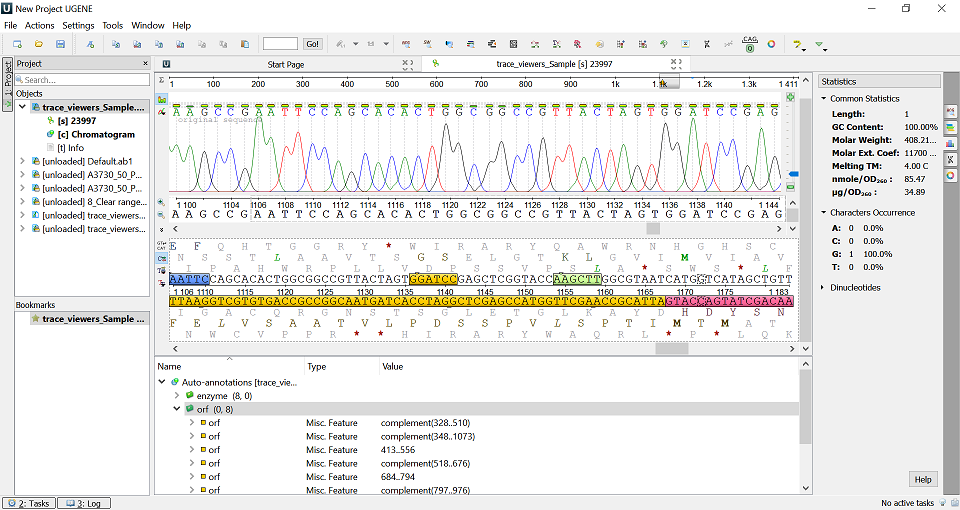This screenshot has width=960, height=510.
Task: Open the Actions menu
Action: tap(39, 25)
